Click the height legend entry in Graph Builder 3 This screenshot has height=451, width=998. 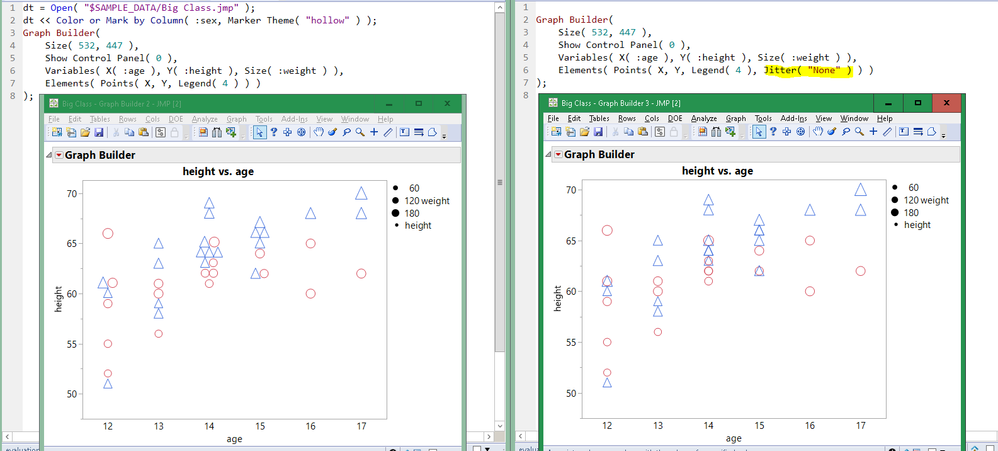(x=911, y=225)
